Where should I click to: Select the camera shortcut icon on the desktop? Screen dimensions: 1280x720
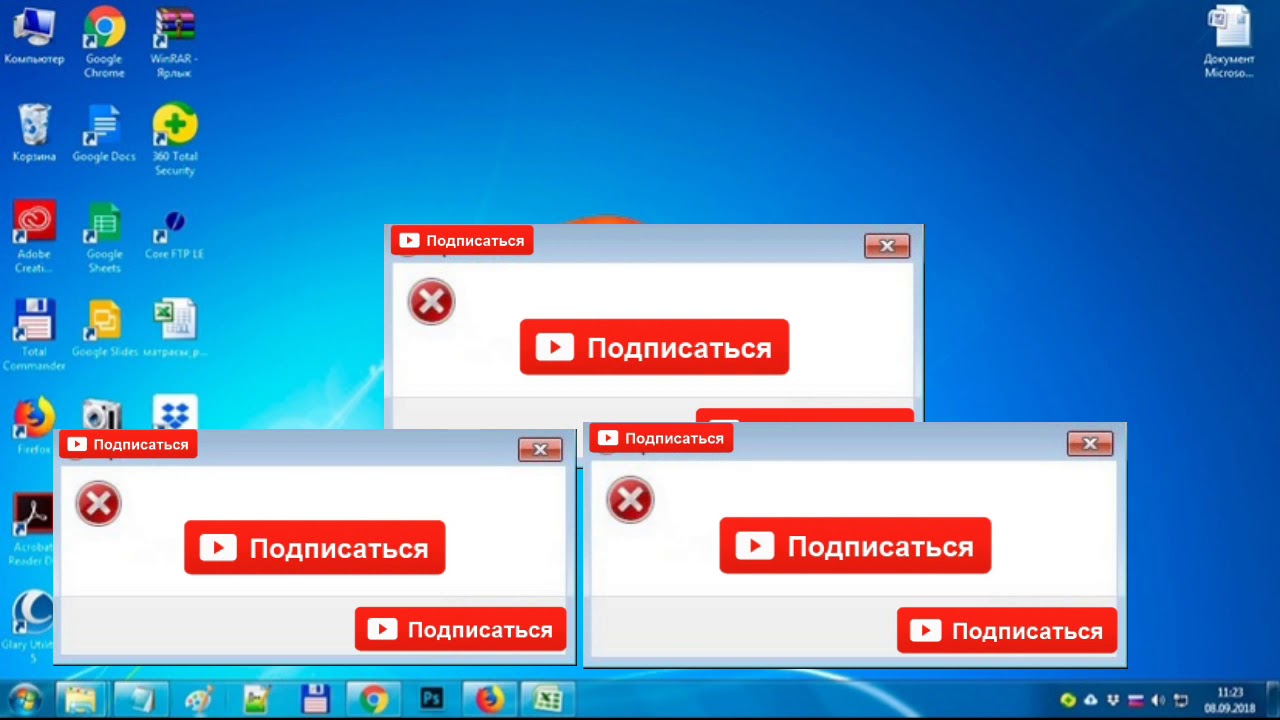[100, 414]
